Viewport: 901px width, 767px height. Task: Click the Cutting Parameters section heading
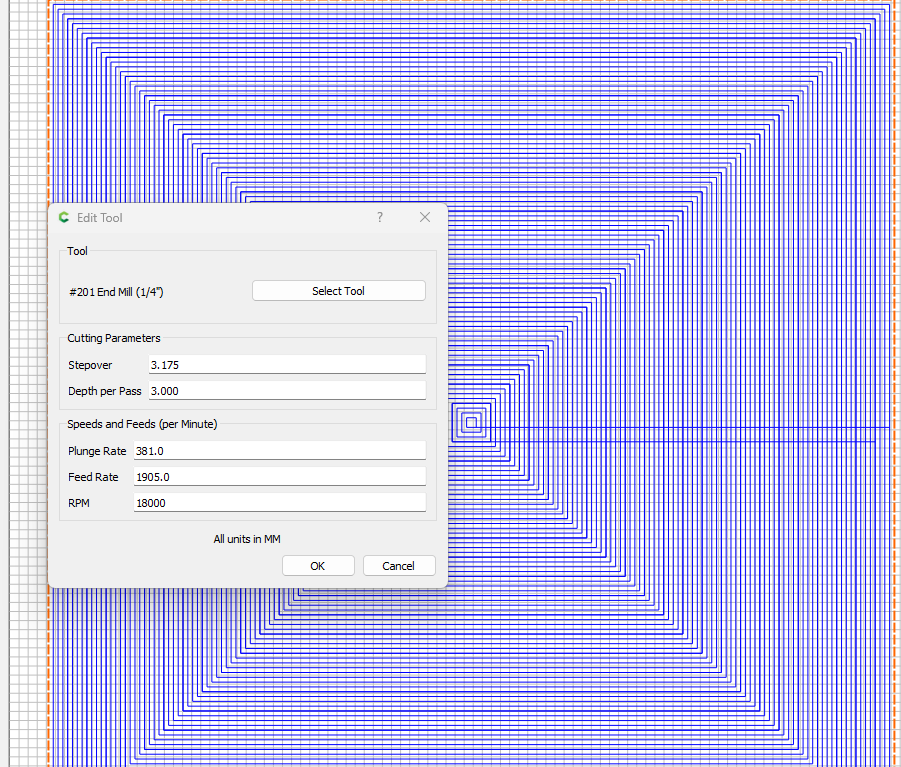[114, 339]
